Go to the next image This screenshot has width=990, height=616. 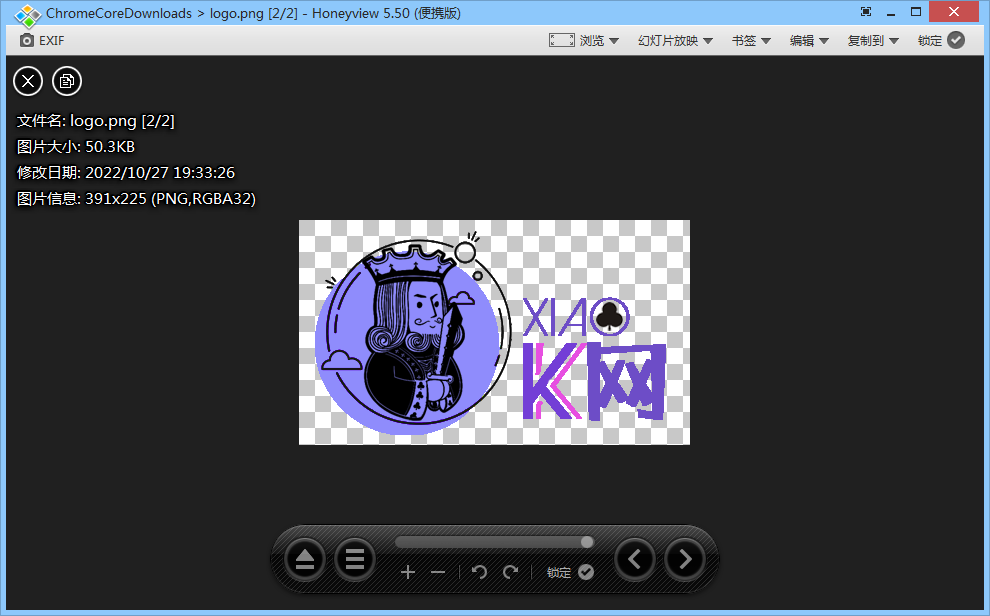(x=685, y=559)
